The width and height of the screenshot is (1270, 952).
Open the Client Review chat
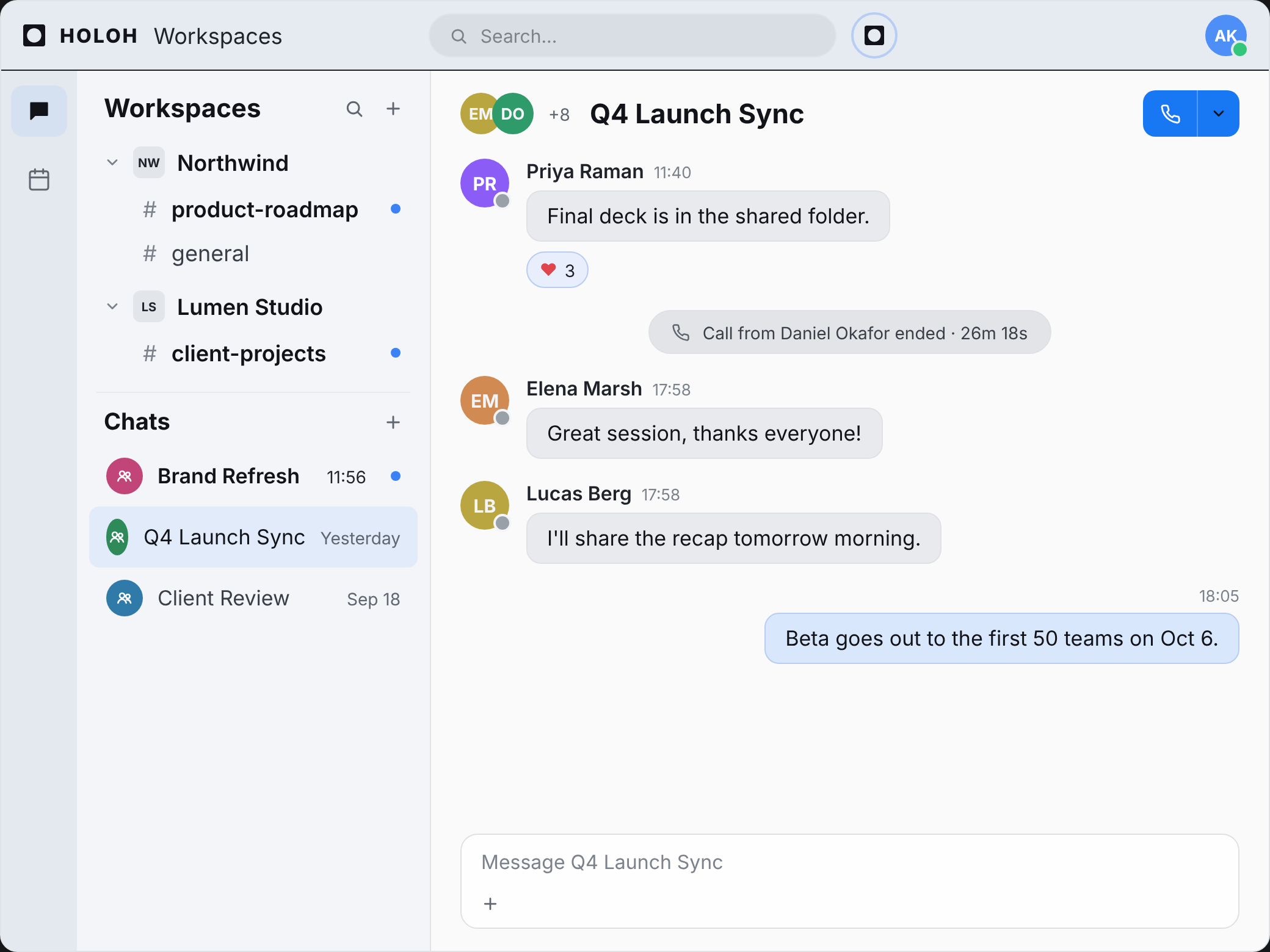(x=253, y=598)
